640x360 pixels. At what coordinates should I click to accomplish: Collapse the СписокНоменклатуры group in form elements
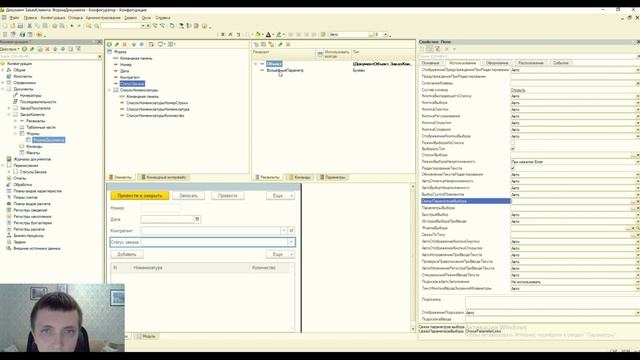[109, 90]
